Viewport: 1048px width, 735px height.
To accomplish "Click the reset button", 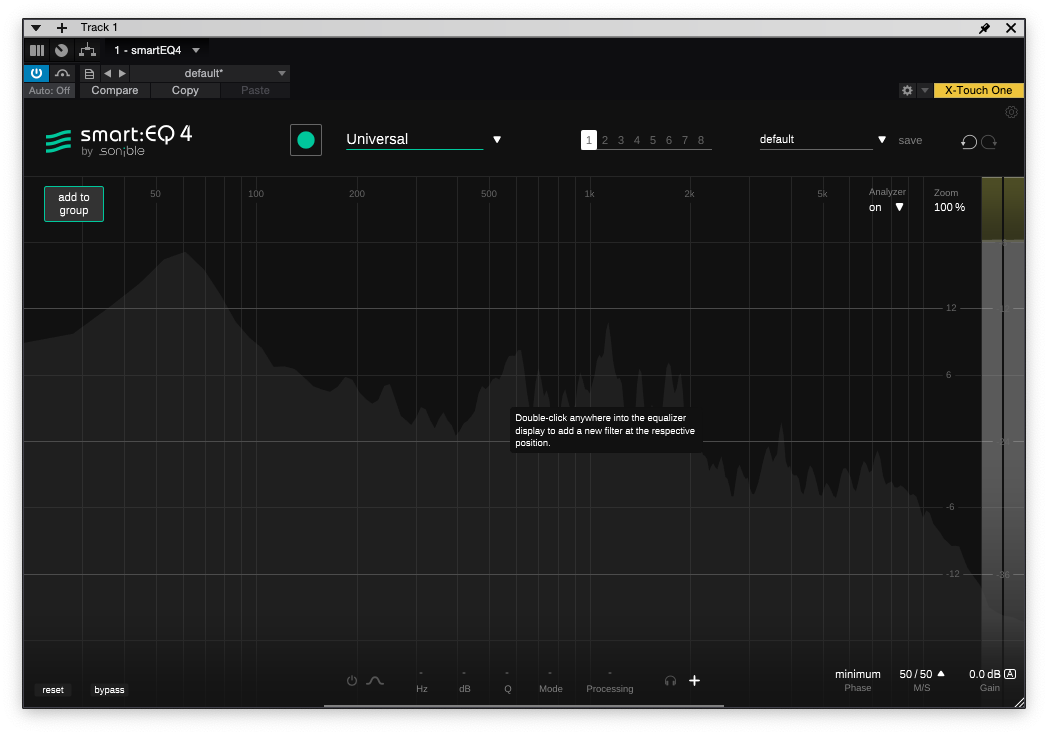I will (x=53, y=690).
